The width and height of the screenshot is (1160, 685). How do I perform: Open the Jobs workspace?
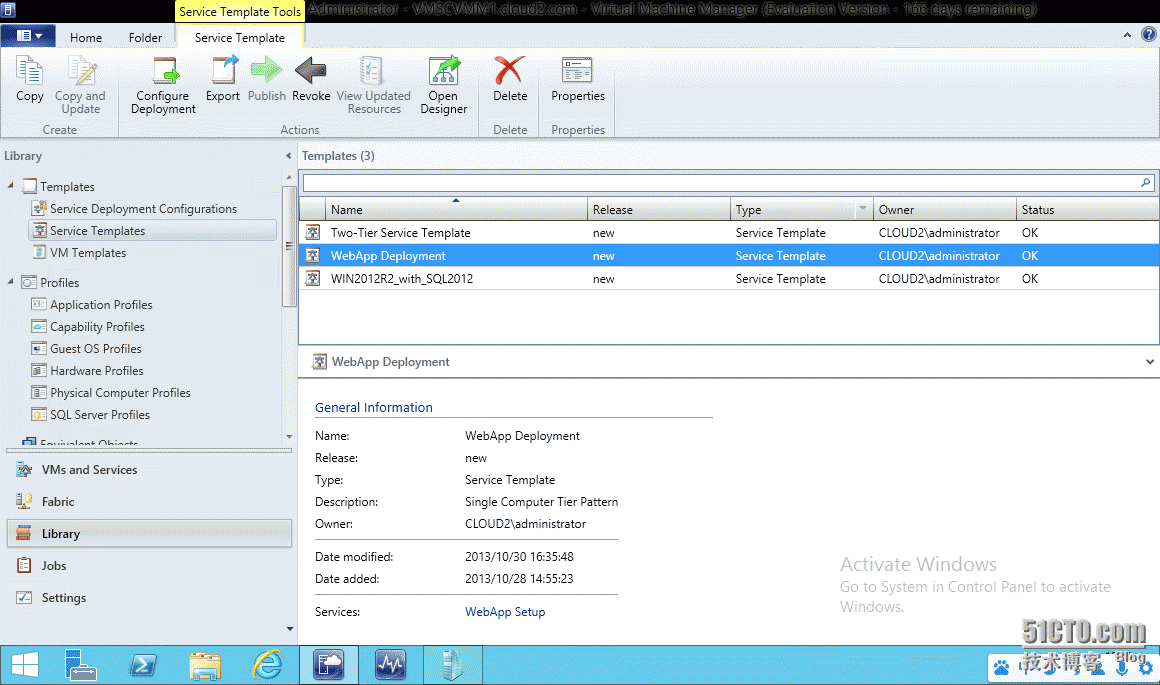point(149,566)
